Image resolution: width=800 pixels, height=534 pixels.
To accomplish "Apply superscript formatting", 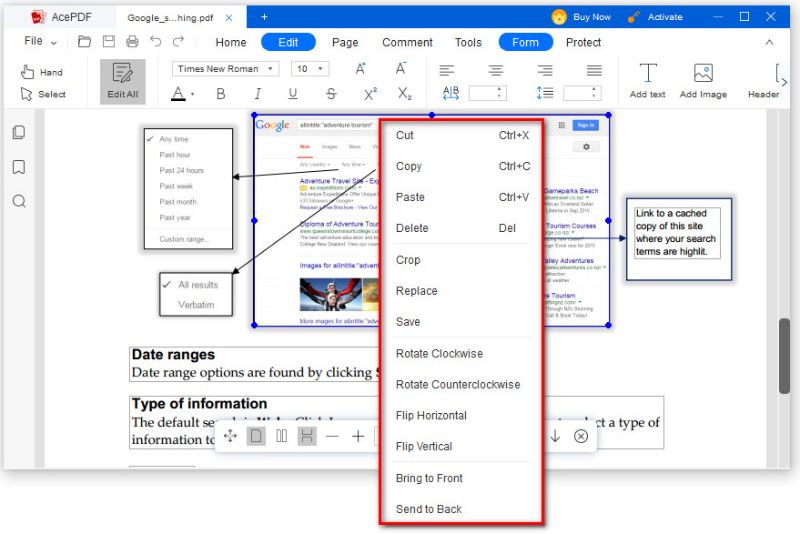I will tap(370, 94).
